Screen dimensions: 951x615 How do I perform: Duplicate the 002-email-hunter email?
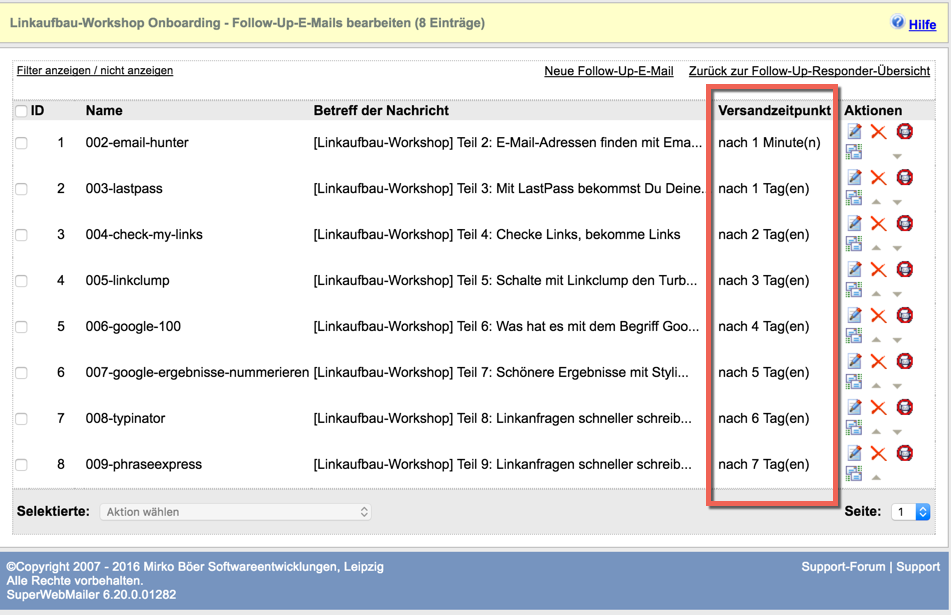854,152
